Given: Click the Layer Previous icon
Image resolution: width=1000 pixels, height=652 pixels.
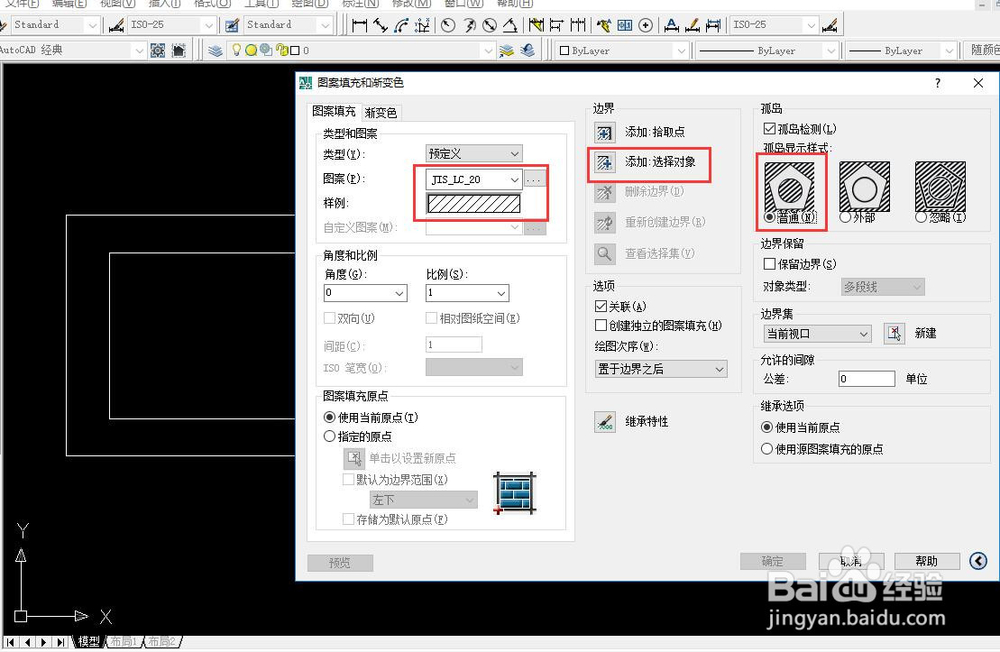Looking at the screenshot, I should pyautogui.click(x=527, y=50).
